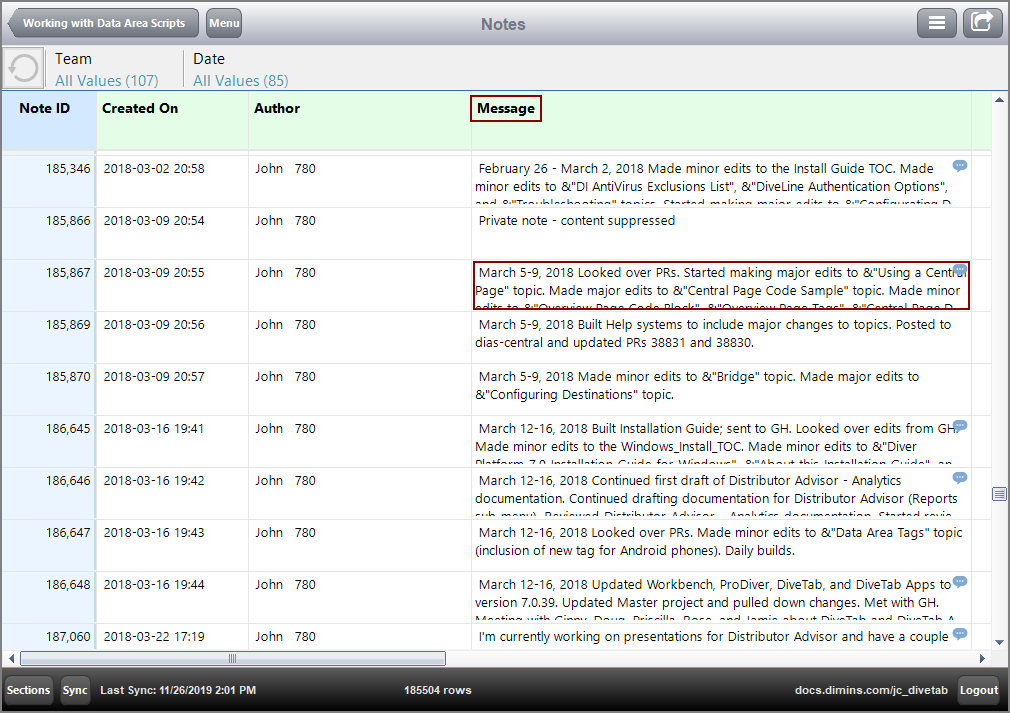Image resolution: width=1010 pixels, height=713 pixels.
Task: Select the small list icon on the right edge
Action: (998, 493)
